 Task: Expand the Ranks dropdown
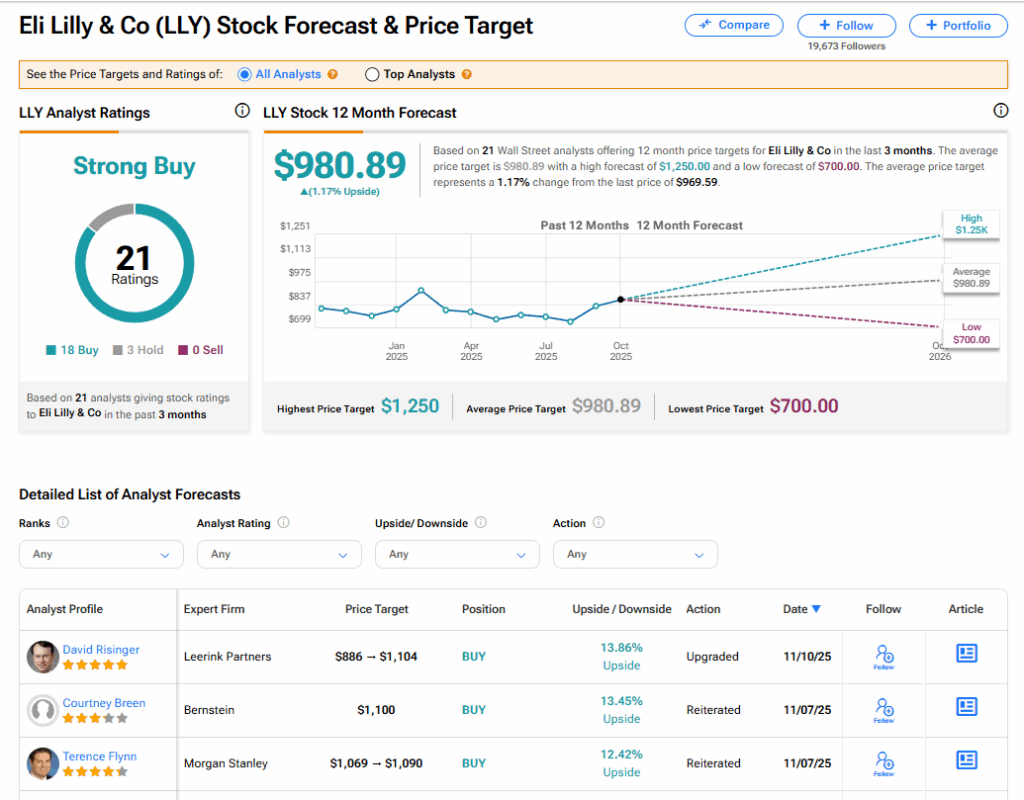101,554
